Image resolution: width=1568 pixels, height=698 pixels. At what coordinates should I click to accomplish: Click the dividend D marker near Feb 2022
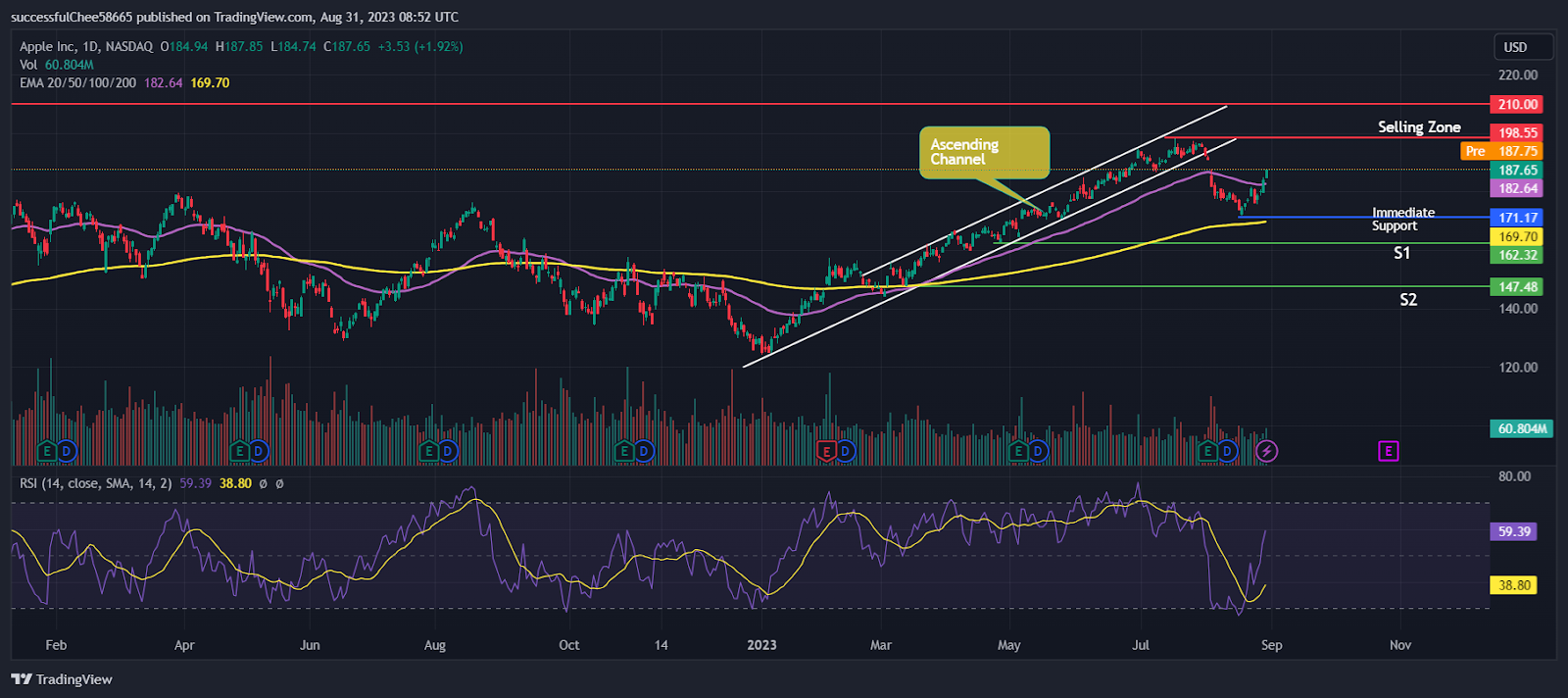click(x=66, y=451)
